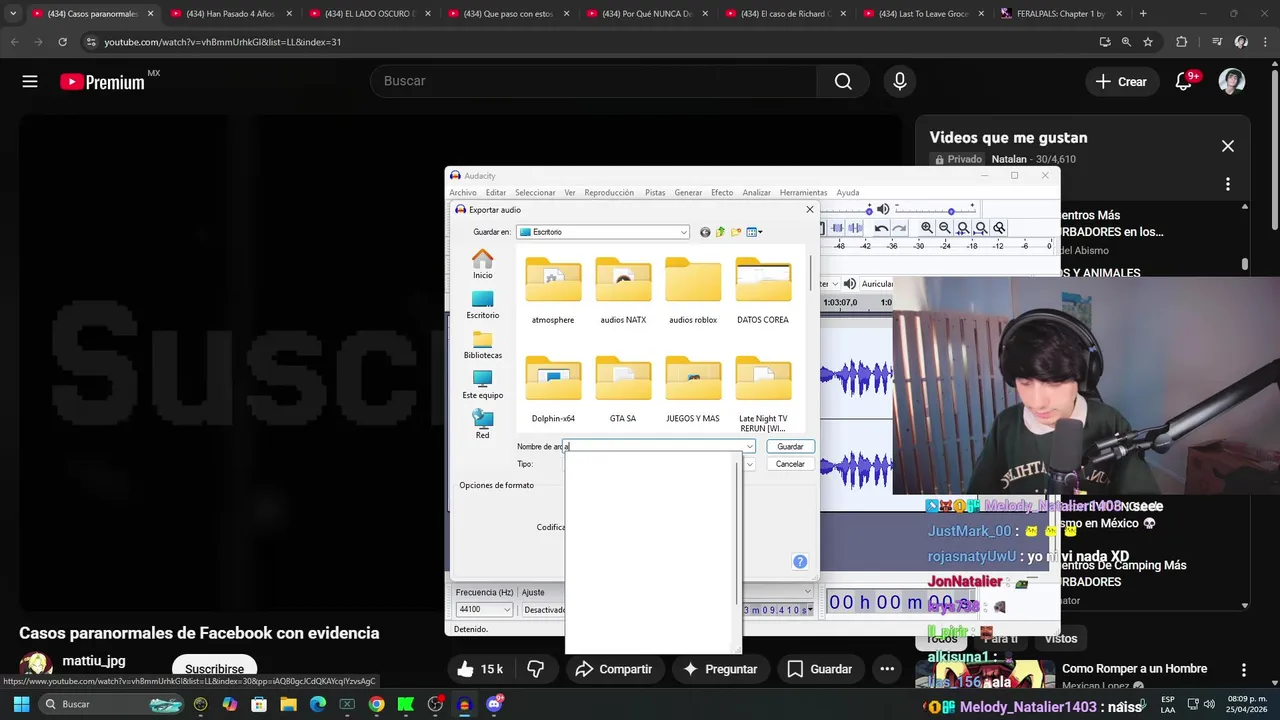Click Audacity undo arrow icon
Viewport: 1280px width, 720px height.
click(x=881, y=228)
